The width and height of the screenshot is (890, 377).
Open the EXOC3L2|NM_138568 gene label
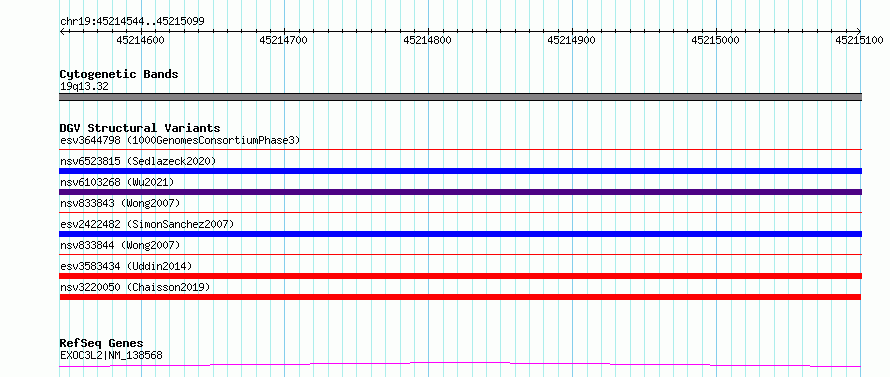(111, 356)
